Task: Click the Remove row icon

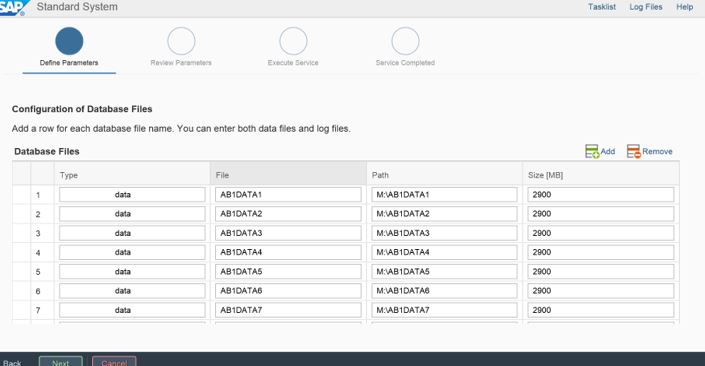Action: [634, 151]
